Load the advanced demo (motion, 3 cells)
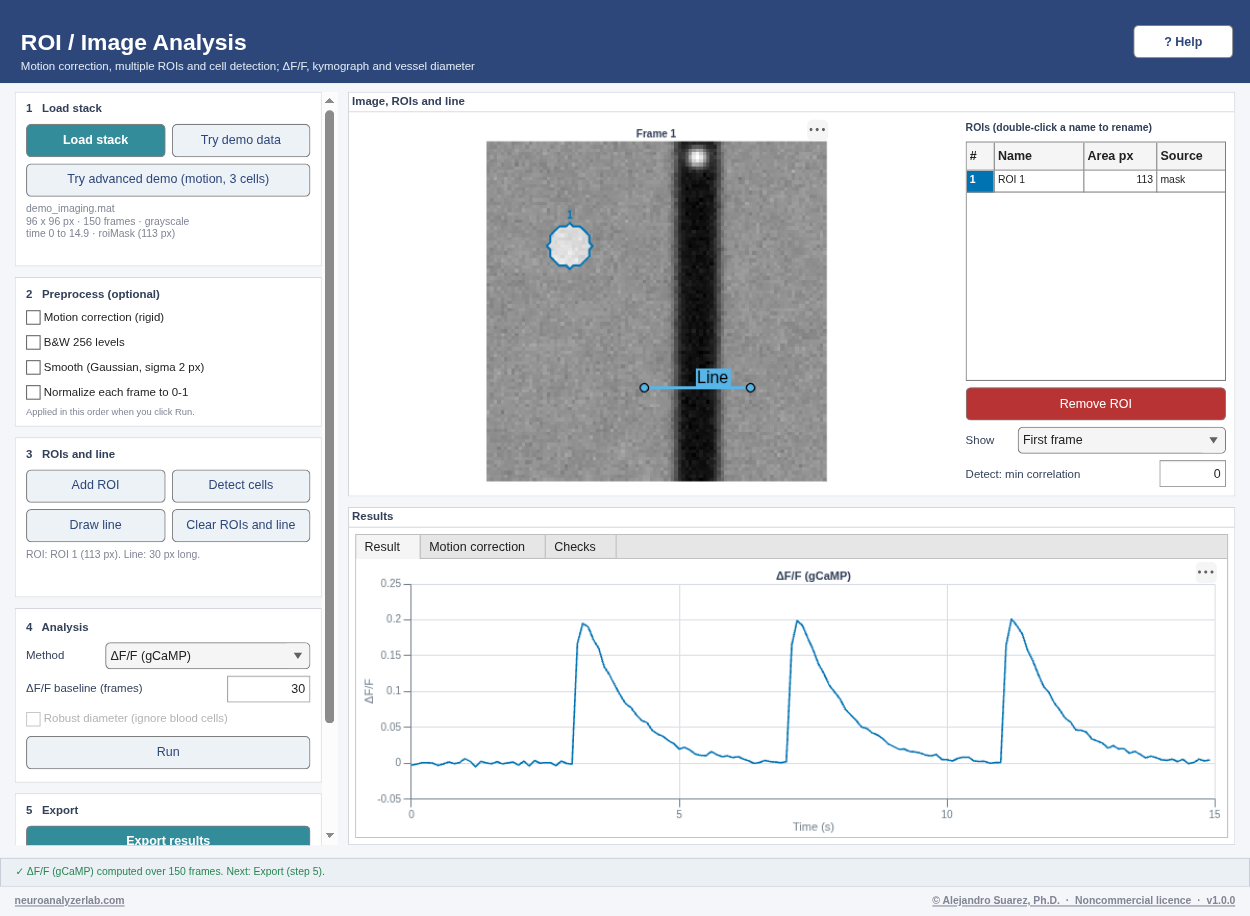Image resolution: width=1250 pixels, height=916 pixels. tap(168, 180)
